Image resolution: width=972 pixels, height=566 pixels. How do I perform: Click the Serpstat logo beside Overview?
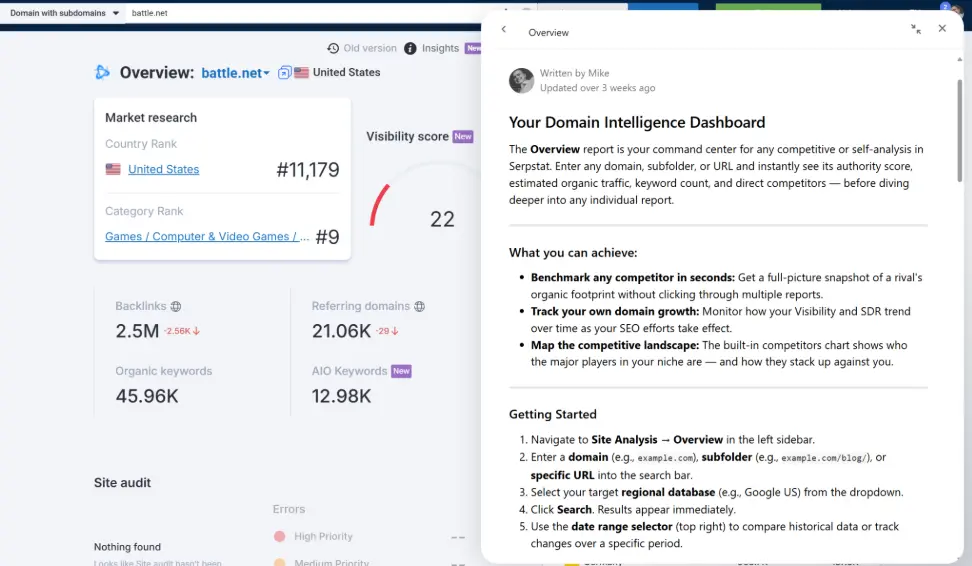(102, 73)
